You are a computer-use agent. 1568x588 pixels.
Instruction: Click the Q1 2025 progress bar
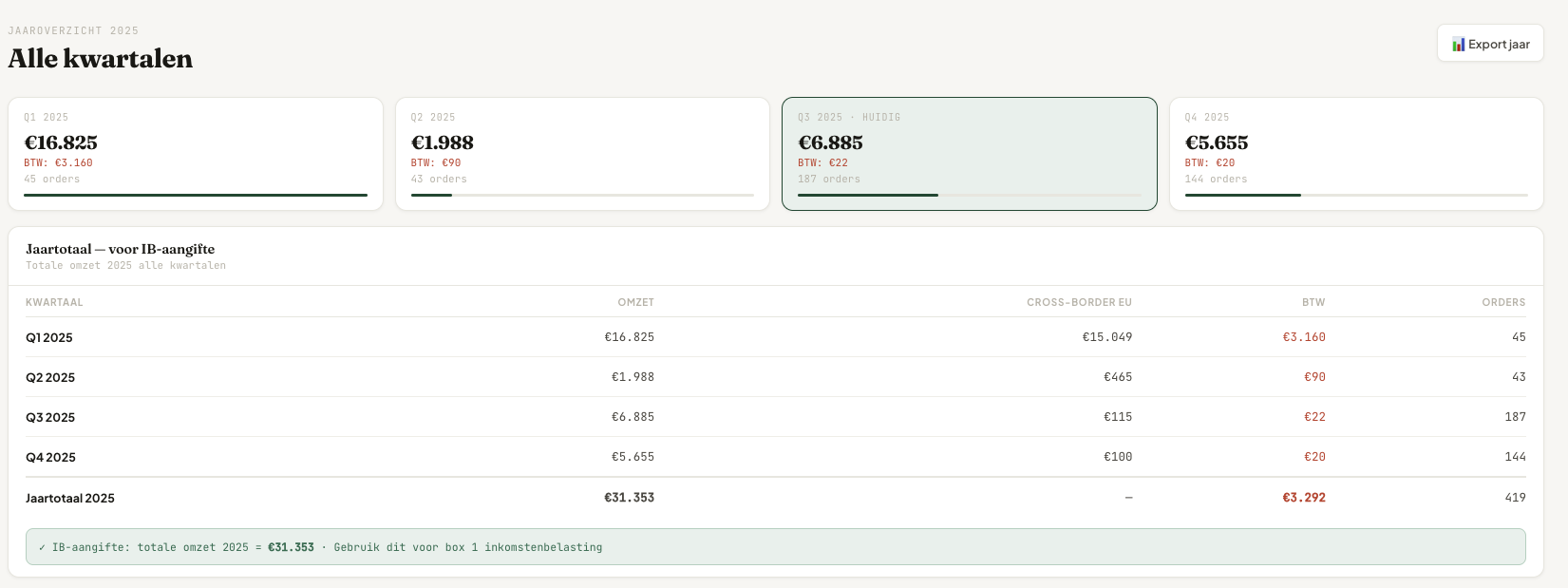[195, 195]
